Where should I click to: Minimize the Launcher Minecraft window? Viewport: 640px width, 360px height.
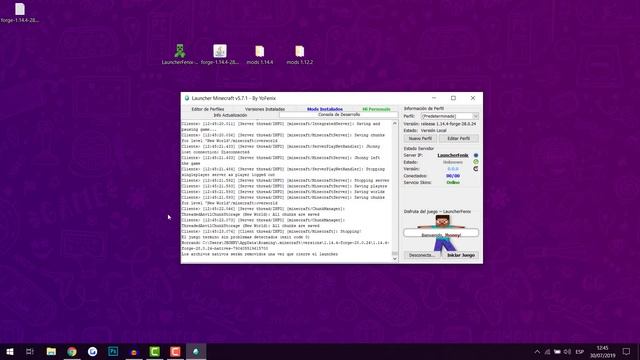434,98
